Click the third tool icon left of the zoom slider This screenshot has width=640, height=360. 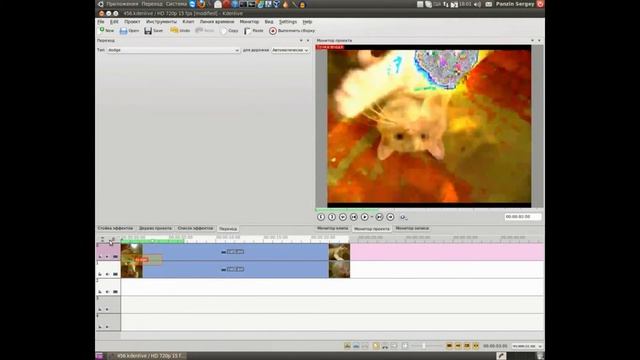[x=365, y=346]
